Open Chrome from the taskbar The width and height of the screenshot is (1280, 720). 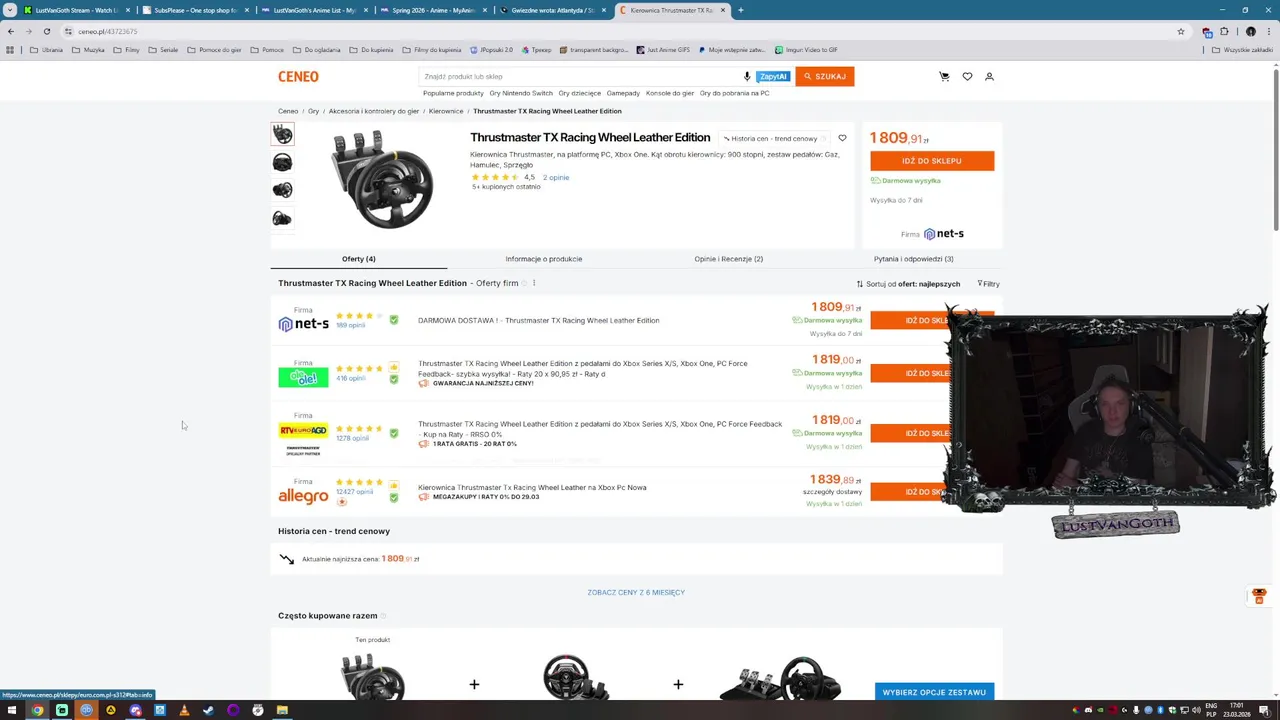coord(37,710)
